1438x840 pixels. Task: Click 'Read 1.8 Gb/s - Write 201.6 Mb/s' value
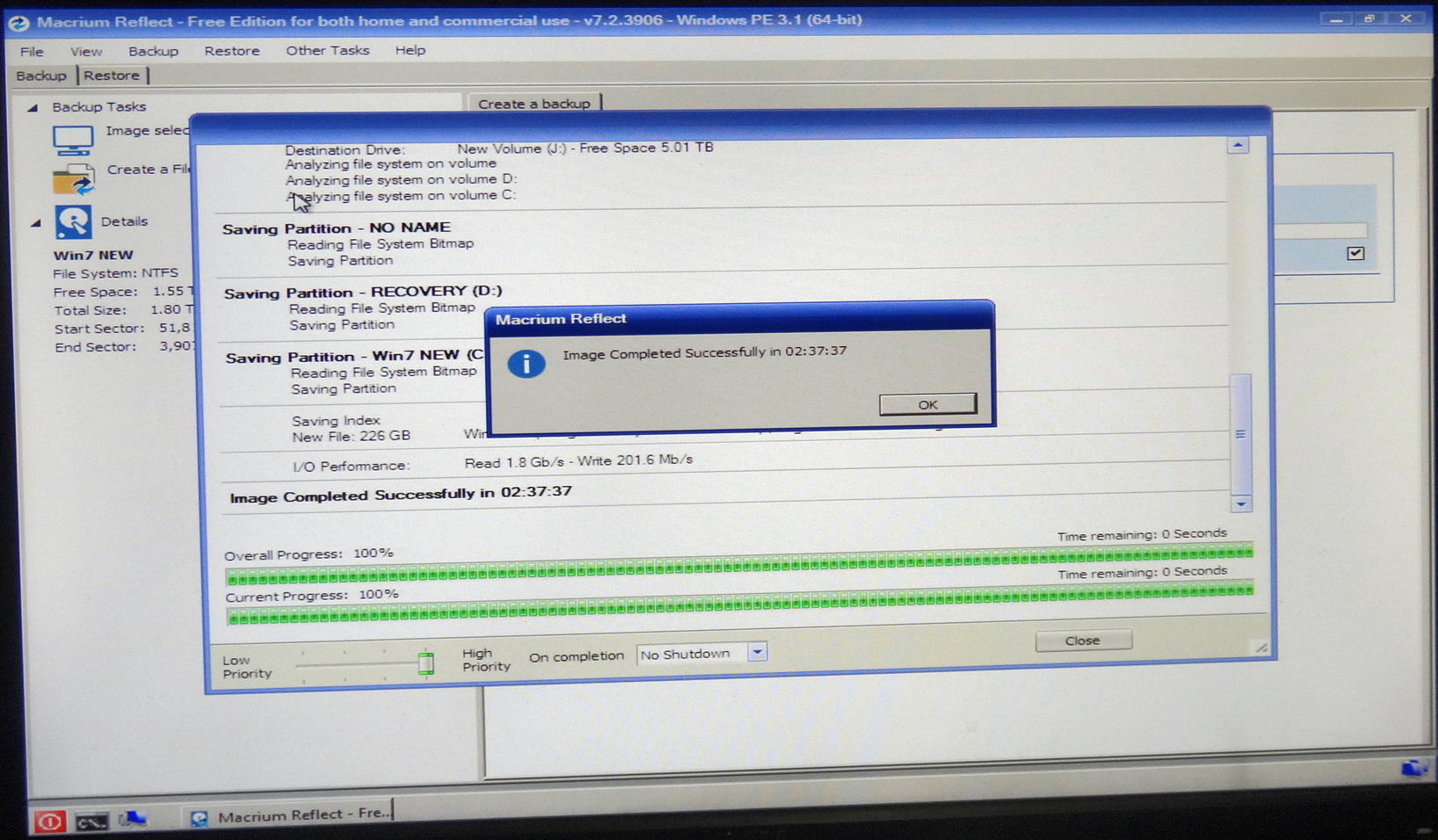click(578, 461)
